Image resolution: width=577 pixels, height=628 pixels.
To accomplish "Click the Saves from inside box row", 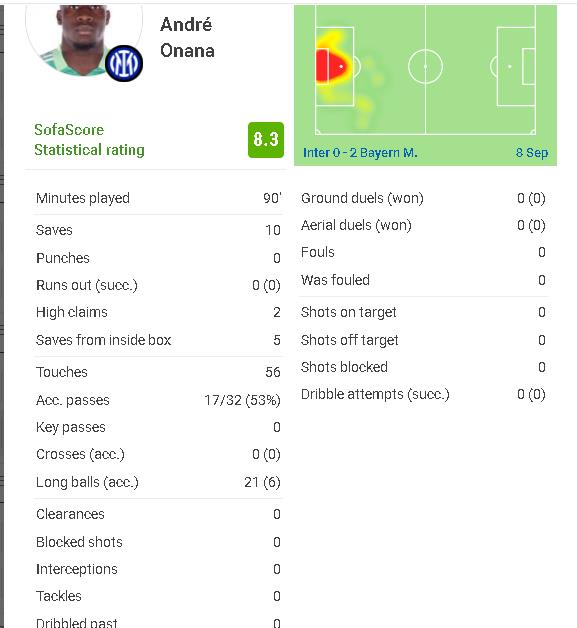I will click(x=158, y=340).
